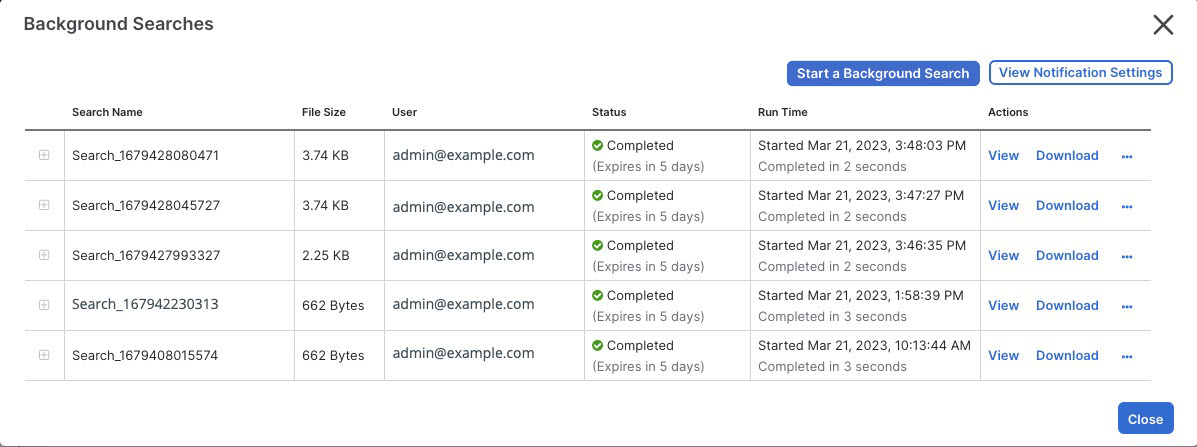Image resolution: width=1197 pixels, height=447 pixels.
Task: Click Start a Background Search button
Action: coord(883,73)
